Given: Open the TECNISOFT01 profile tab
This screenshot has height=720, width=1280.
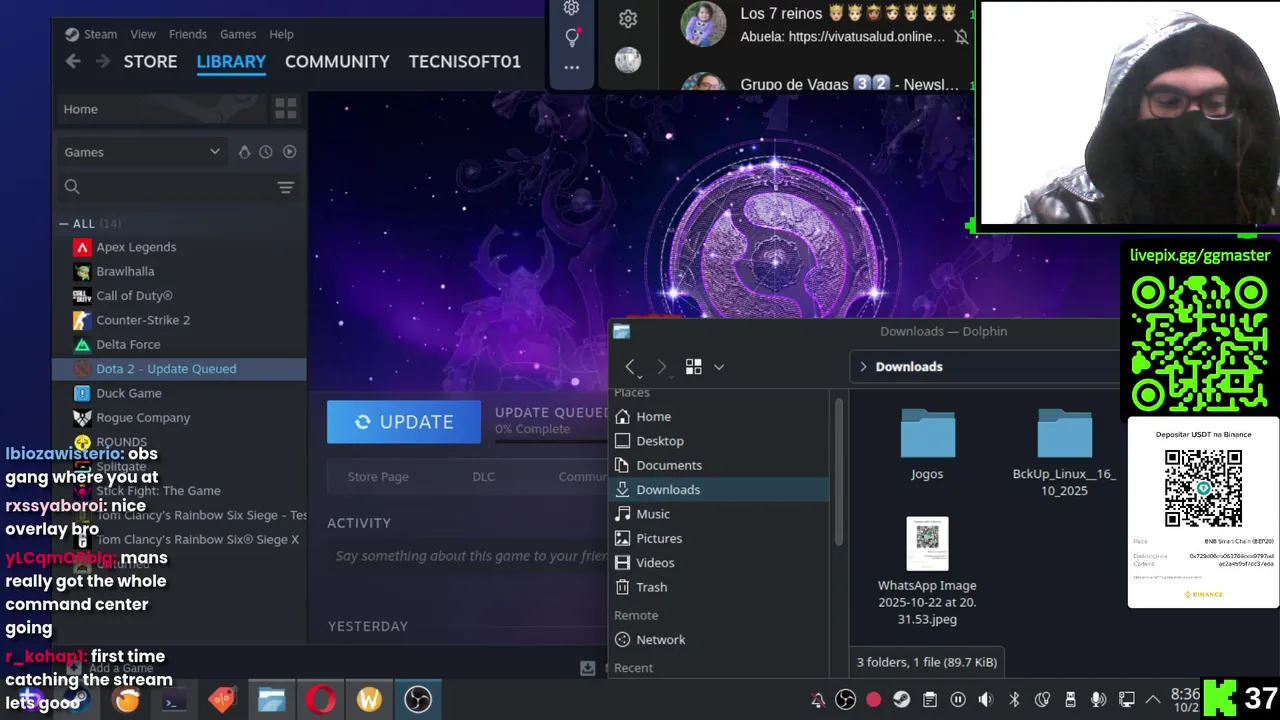Looking at the screenshot, I should (465, 61).
